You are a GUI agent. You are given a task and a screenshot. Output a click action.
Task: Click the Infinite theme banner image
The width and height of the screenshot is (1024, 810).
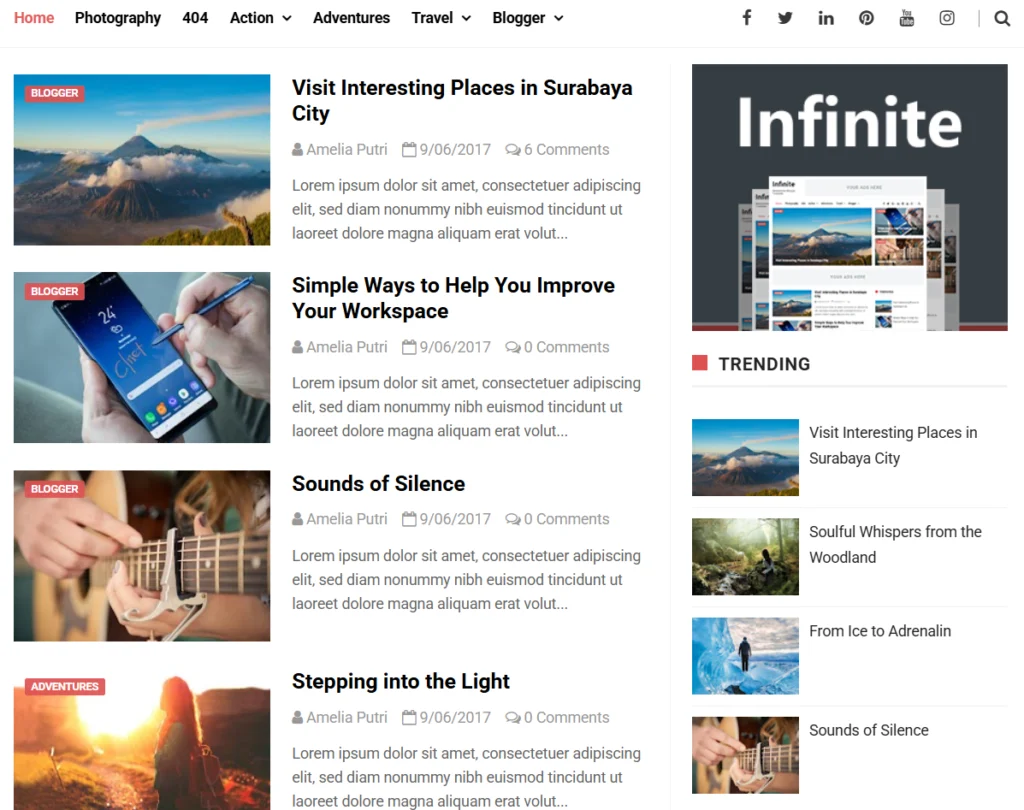(x=850, y=197)
